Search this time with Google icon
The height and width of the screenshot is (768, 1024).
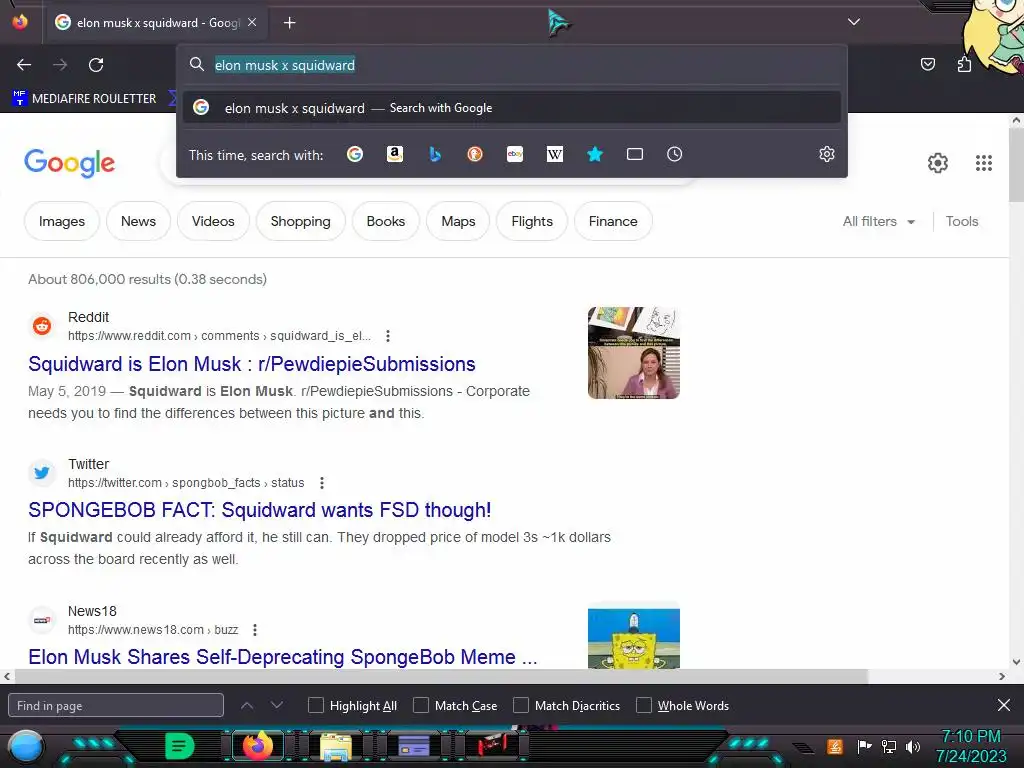click(x=355, y=154)
